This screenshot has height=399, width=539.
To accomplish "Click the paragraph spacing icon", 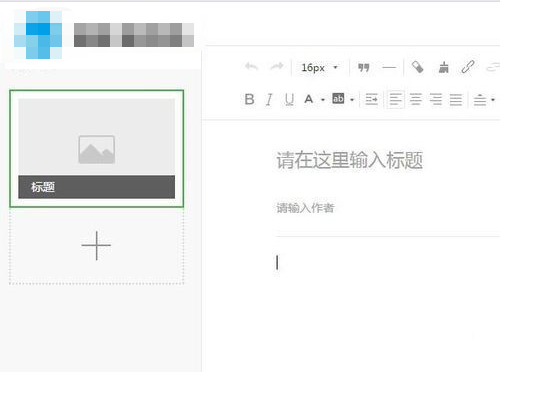I will (x=480, y=100).
